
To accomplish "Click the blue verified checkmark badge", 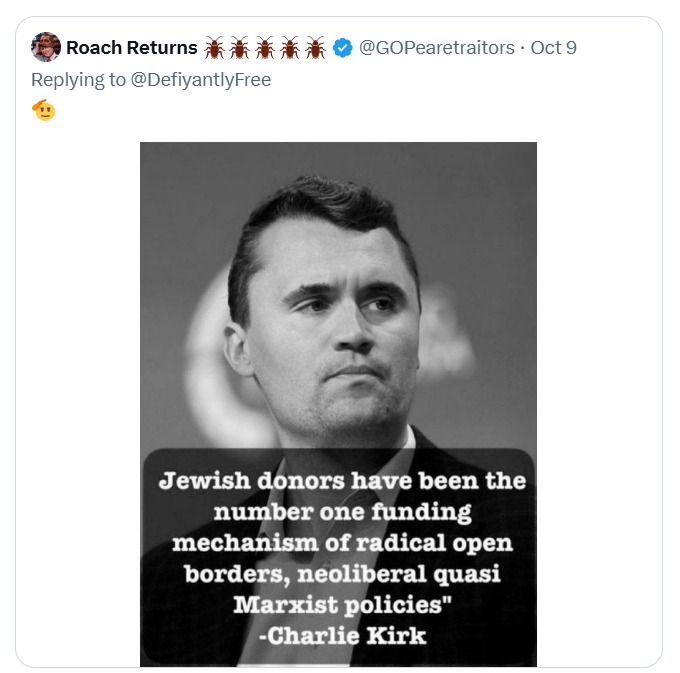I will coord(342,47).
